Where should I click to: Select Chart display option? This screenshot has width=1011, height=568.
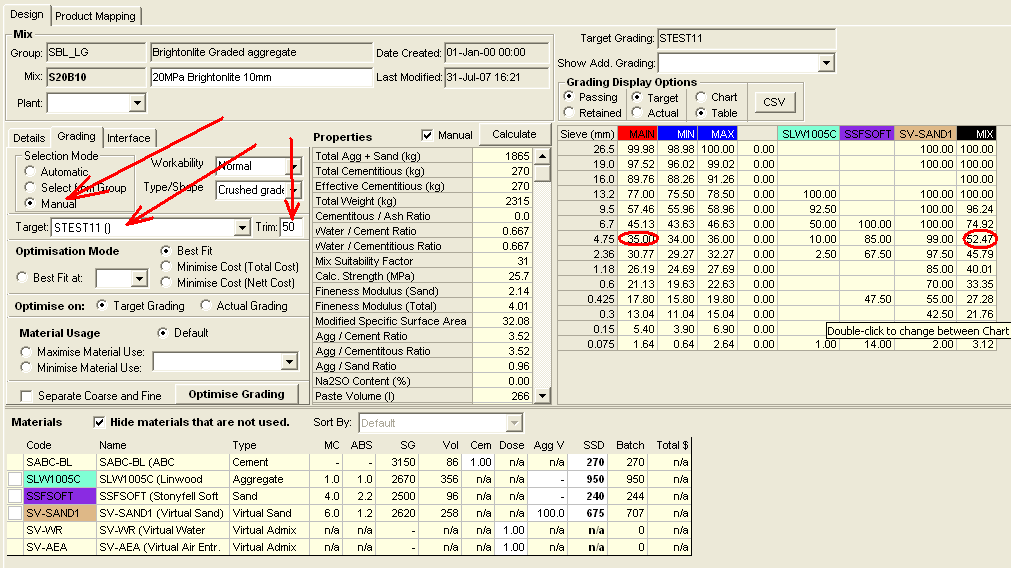pyautogui.click(x=701, y=97)
